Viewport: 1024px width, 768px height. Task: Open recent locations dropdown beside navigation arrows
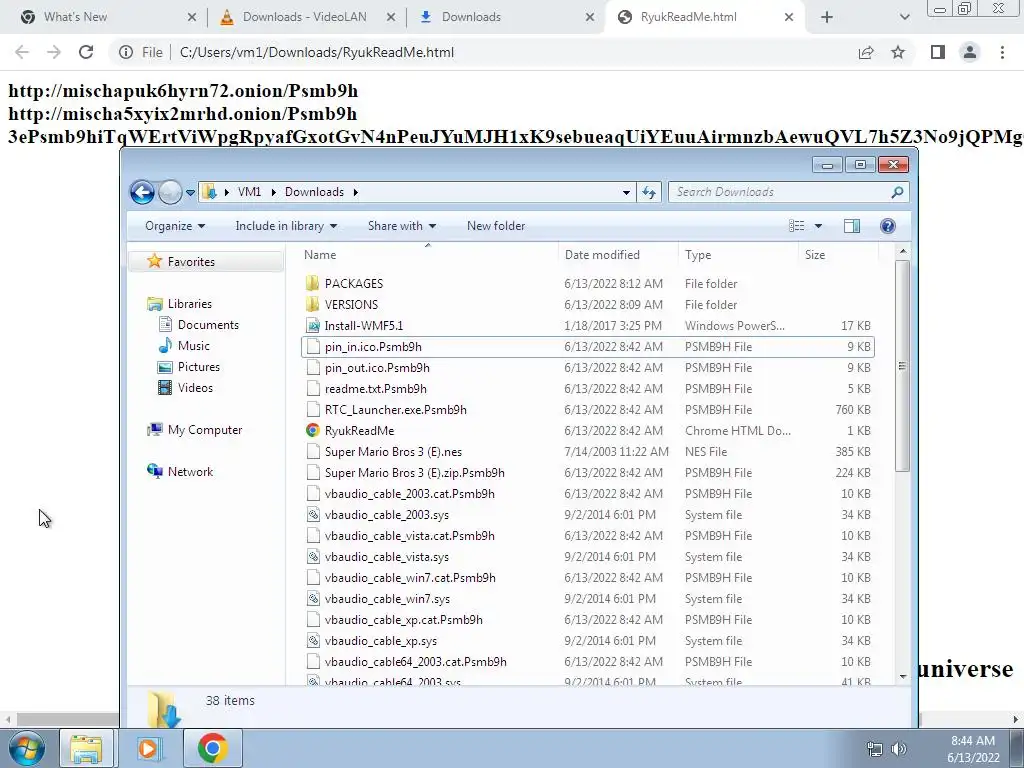tap(190, 193)
